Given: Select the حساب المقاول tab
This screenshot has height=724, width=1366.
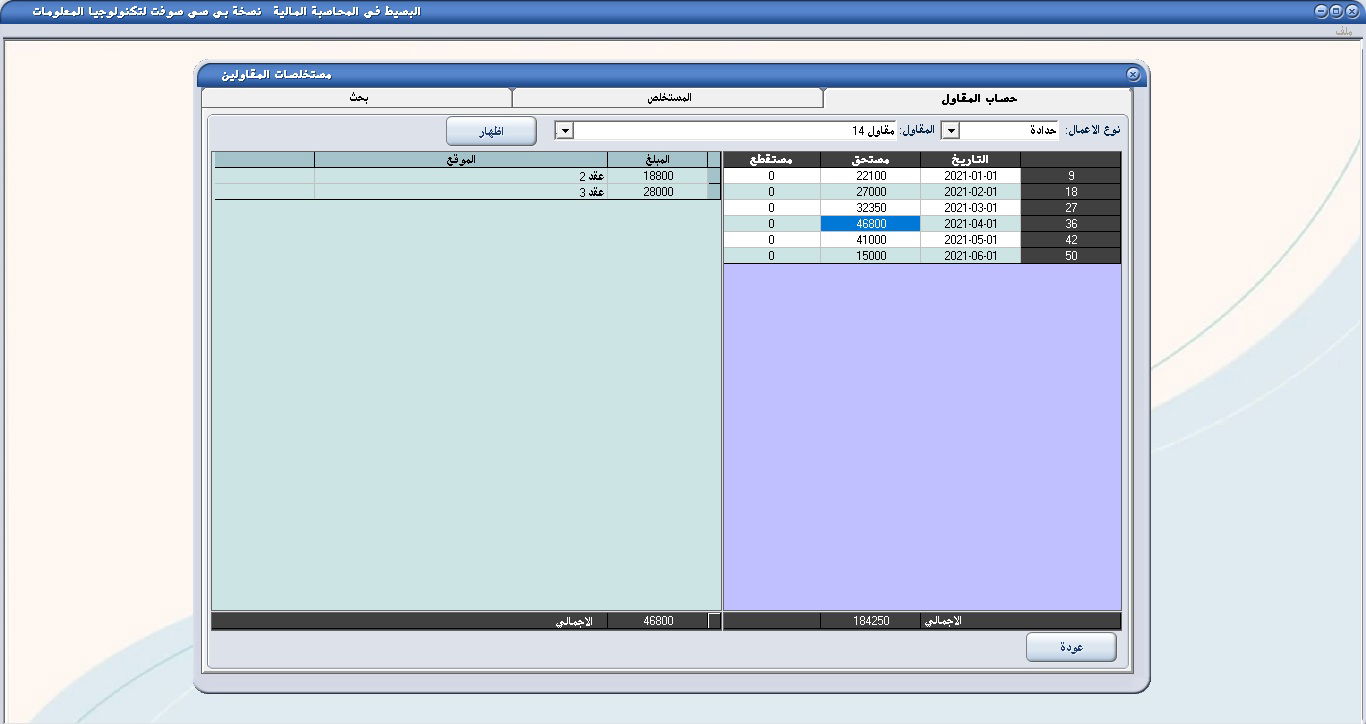Looking at the screenshot, I should pos(978,98).
